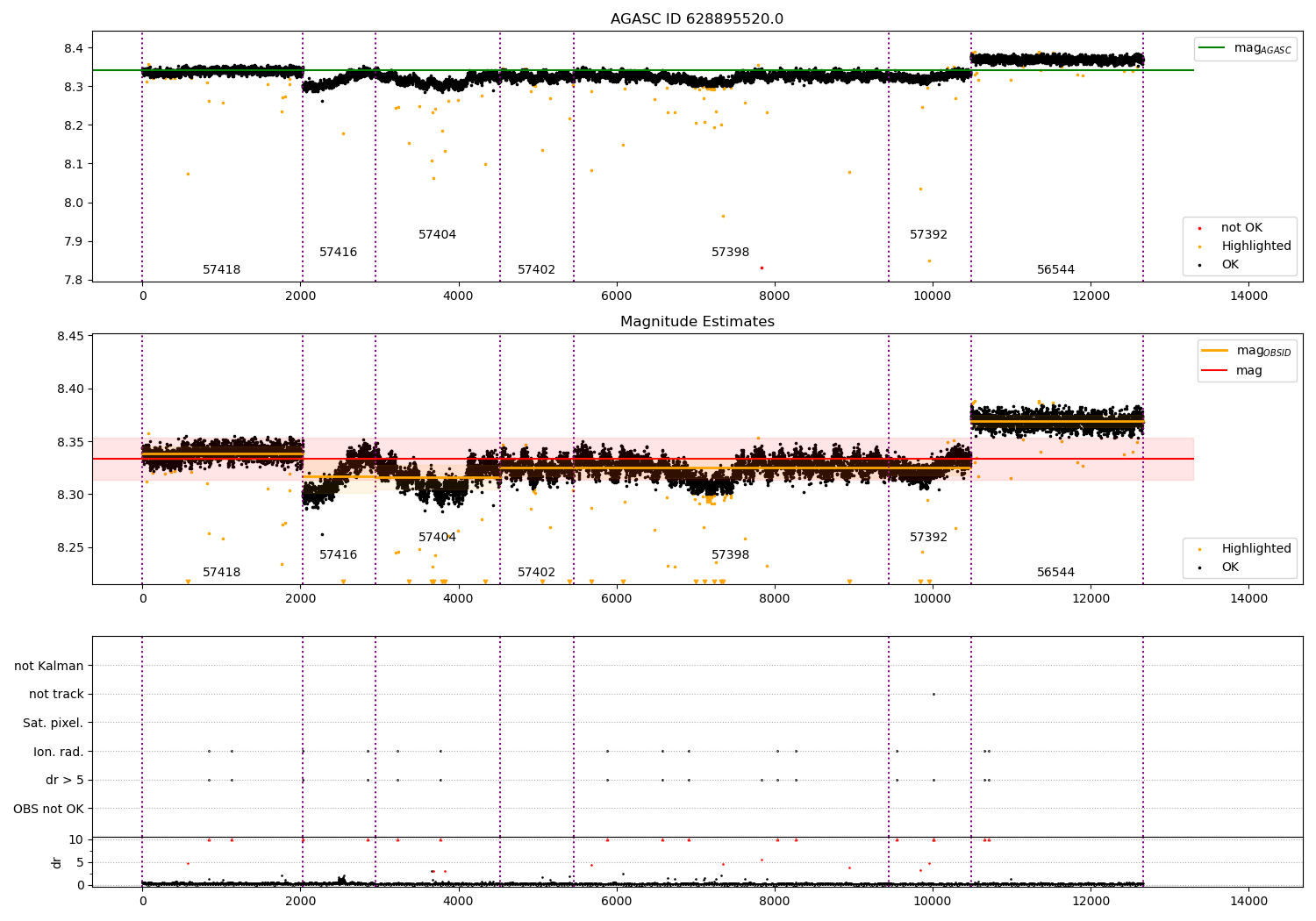Click 'not OK' in the top plot legend
This screenshot has height=921, width=1316.
point(1241,228)
